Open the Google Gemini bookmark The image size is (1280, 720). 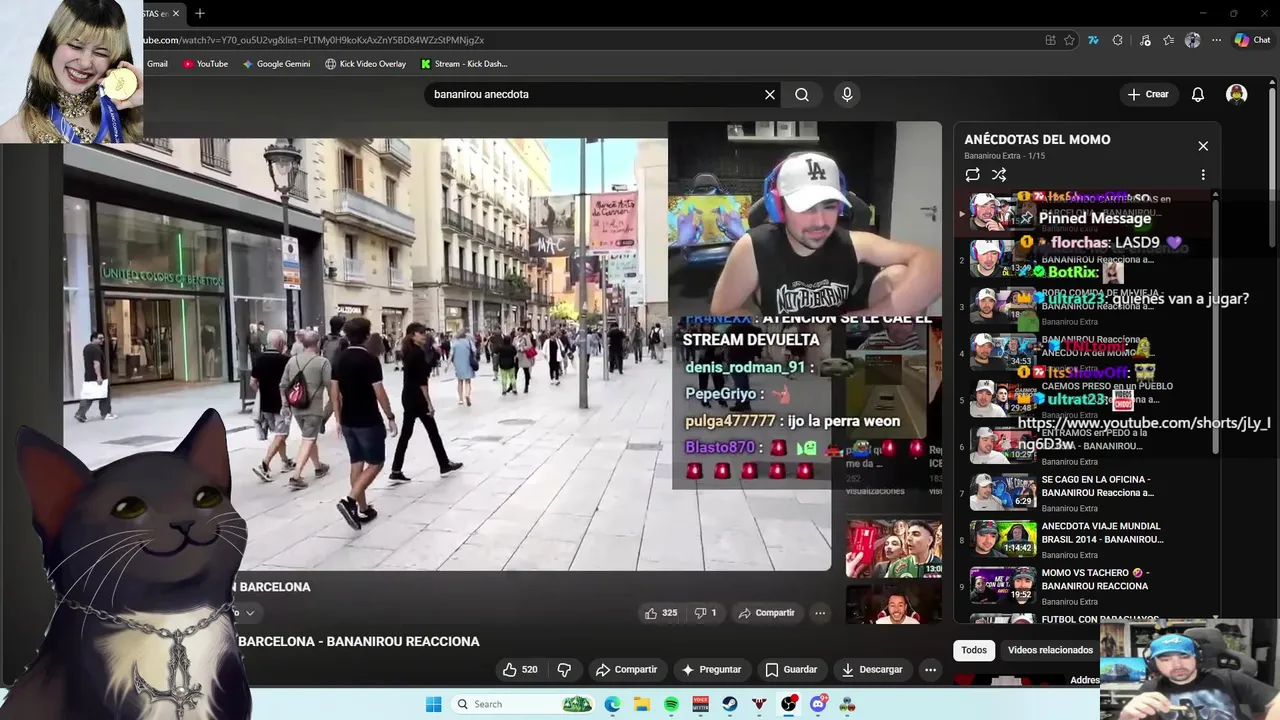276,64
